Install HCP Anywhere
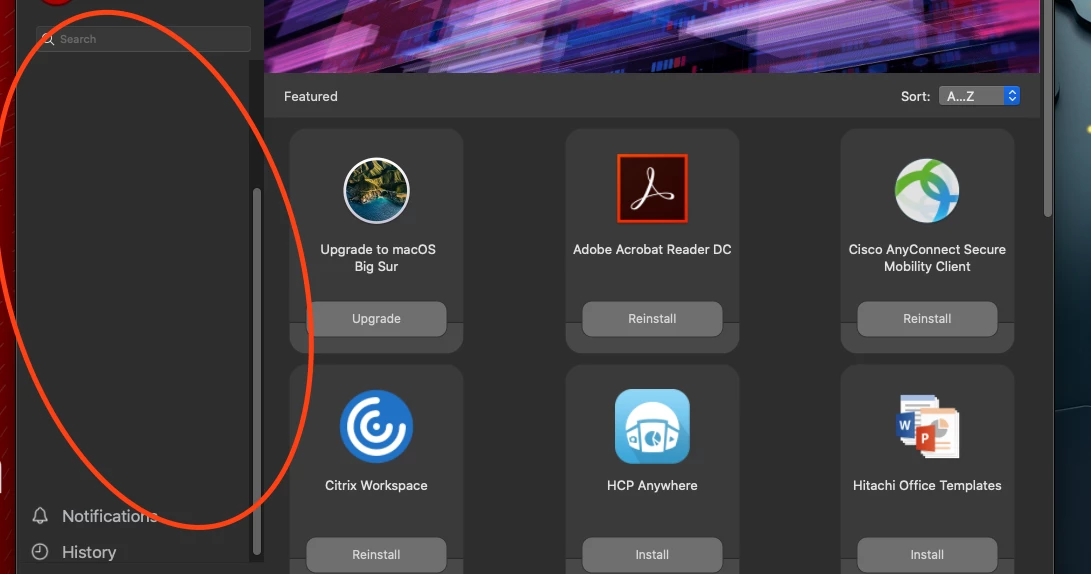Image resolution: width=1091 pixels, height=574 pixels. (x=652, y=555)
